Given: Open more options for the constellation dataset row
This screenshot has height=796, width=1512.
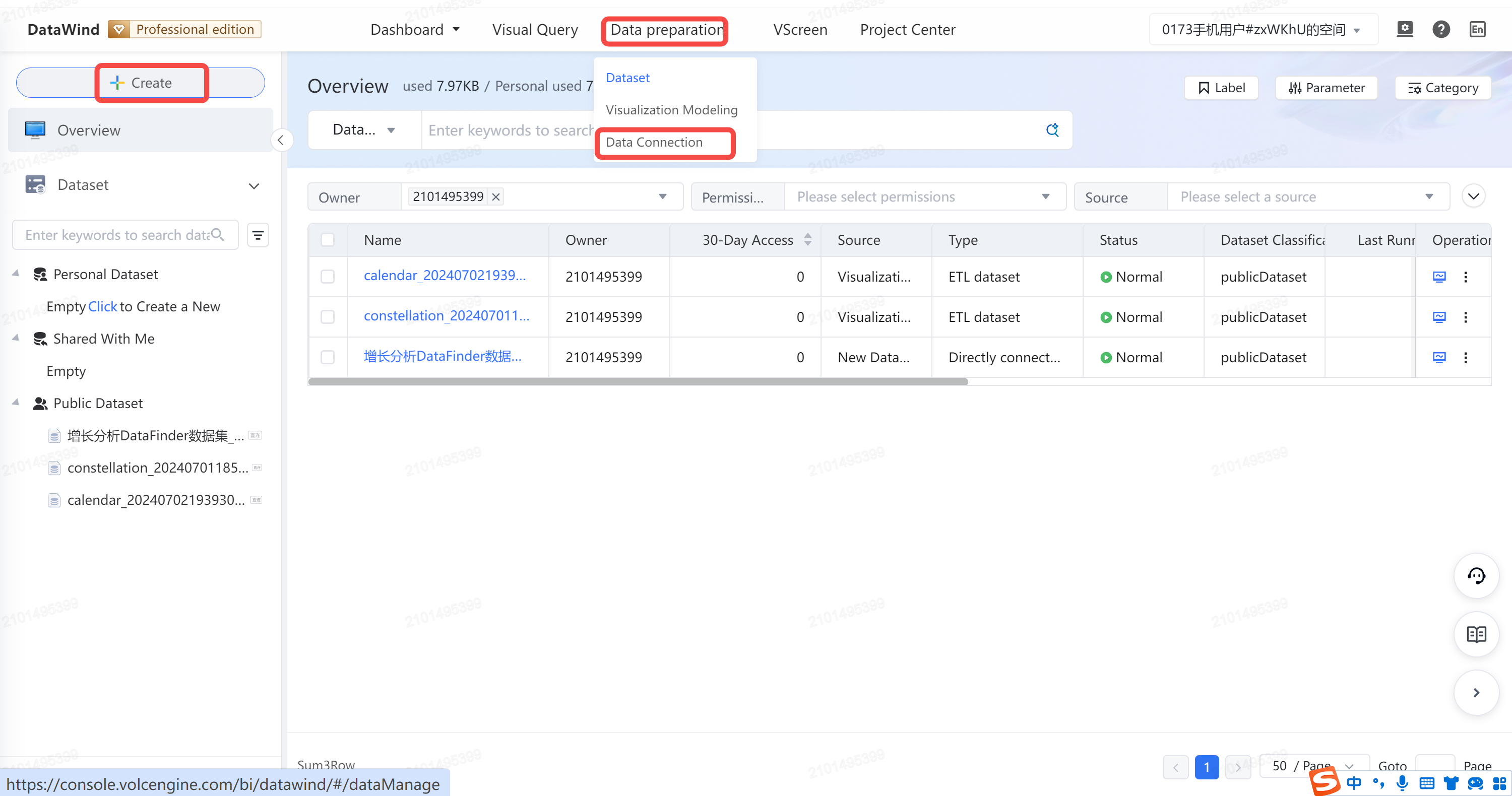Looking at the screenshot, I should tap(1465, 317).
